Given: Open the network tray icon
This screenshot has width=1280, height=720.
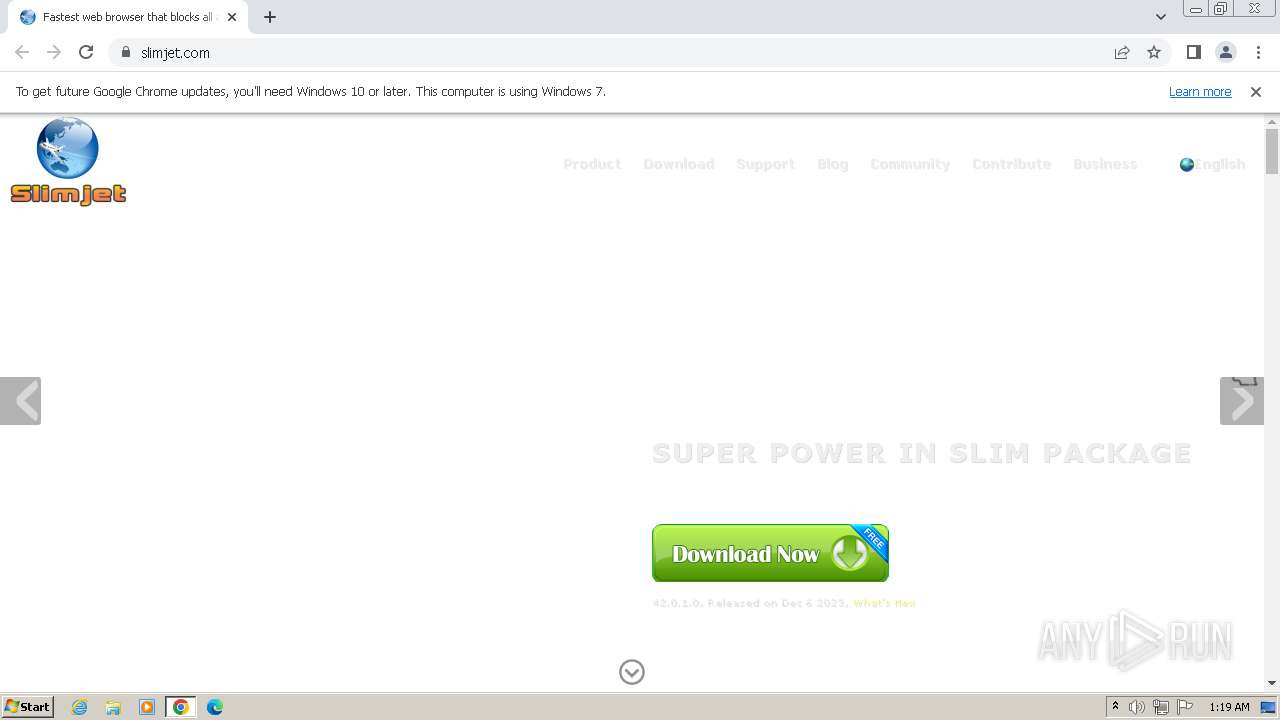Looking at the screenshot, I should (1161, 707).
